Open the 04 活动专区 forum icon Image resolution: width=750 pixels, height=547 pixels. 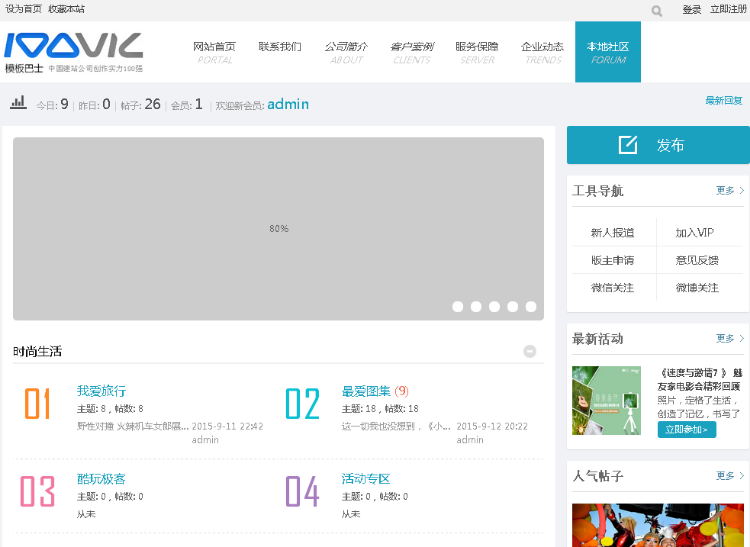tap(302, 491)
